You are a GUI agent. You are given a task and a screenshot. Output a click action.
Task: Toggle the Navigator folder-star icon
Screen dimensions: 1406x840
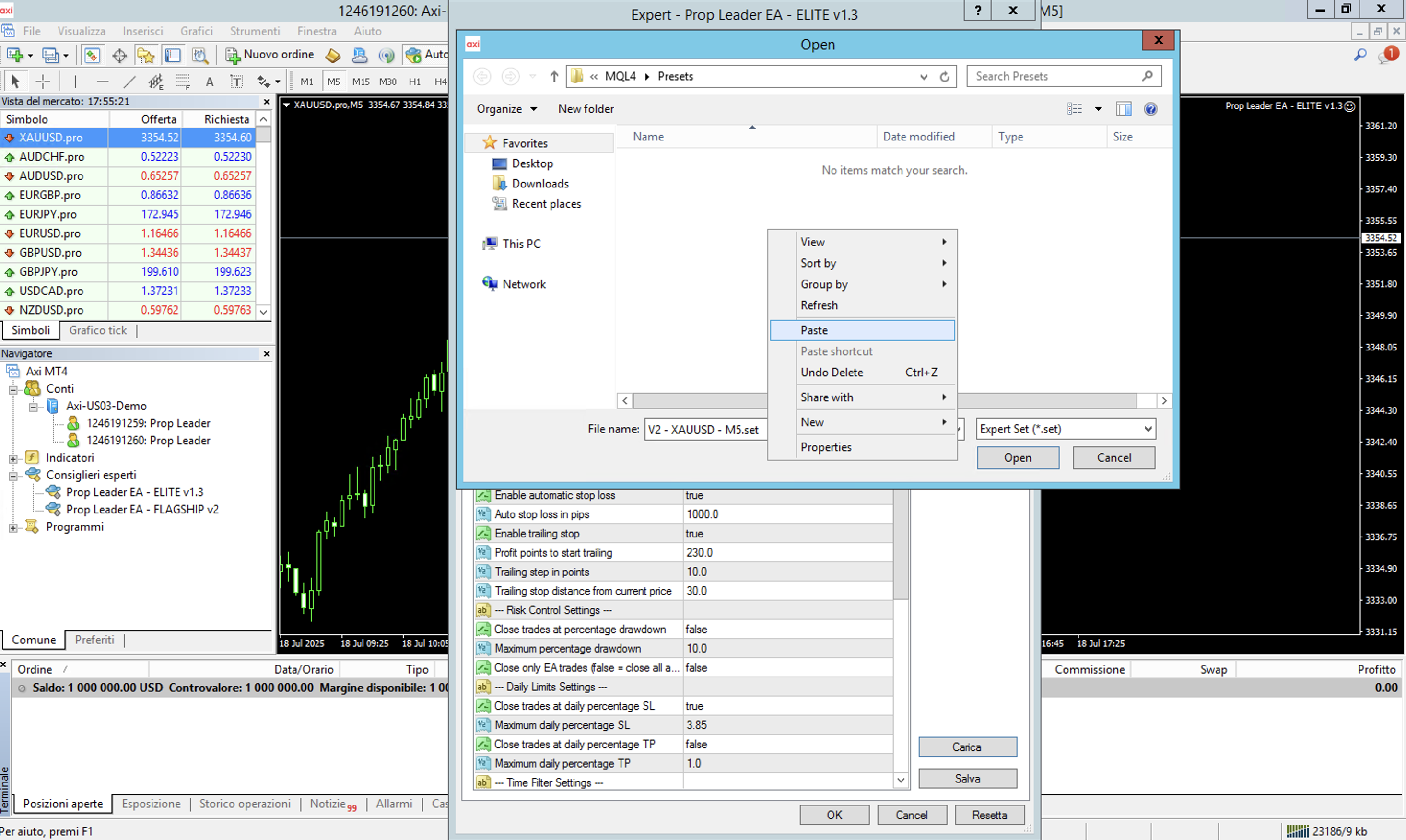tap(145, 55)
